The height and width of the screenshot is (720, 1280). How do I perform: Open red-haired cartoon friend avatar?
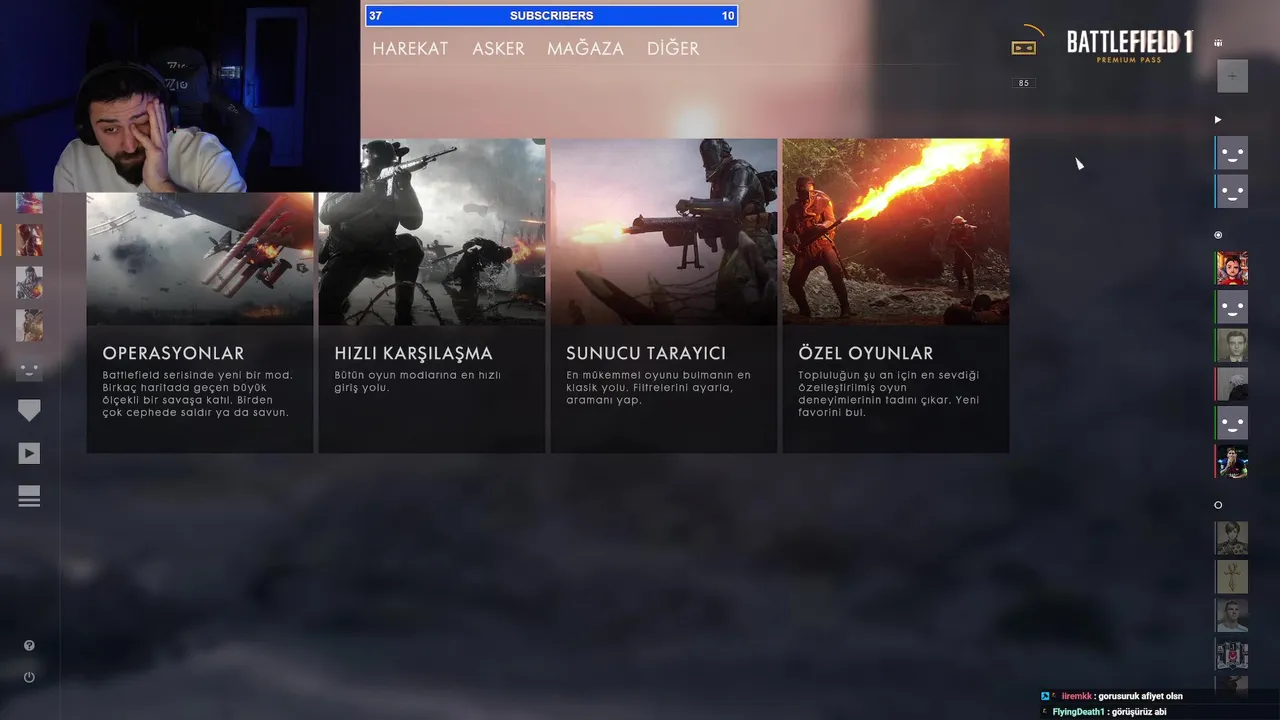[1232, 268]
